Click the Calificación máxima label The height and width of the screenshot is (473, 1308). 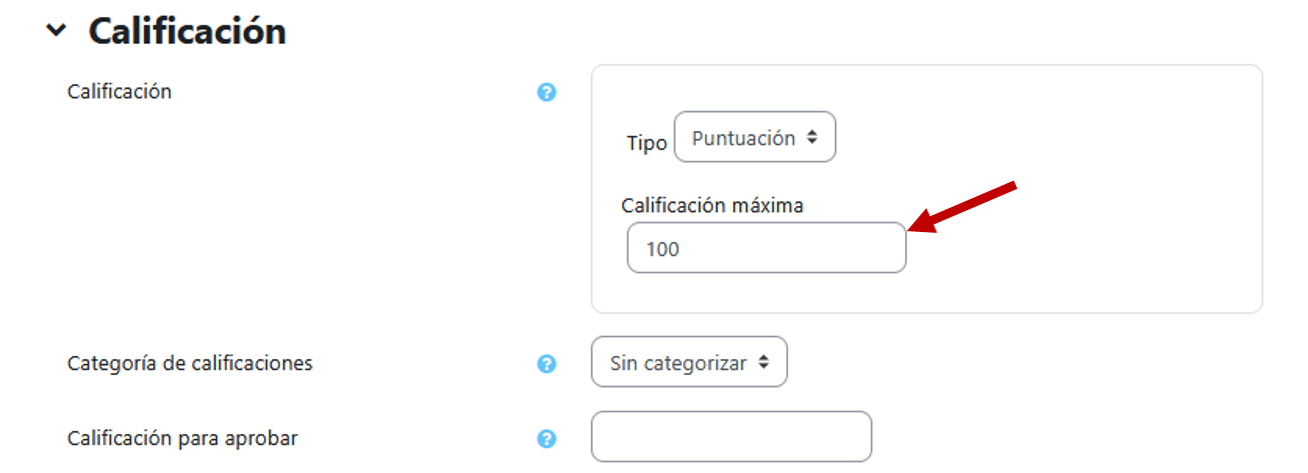(712, 205)
